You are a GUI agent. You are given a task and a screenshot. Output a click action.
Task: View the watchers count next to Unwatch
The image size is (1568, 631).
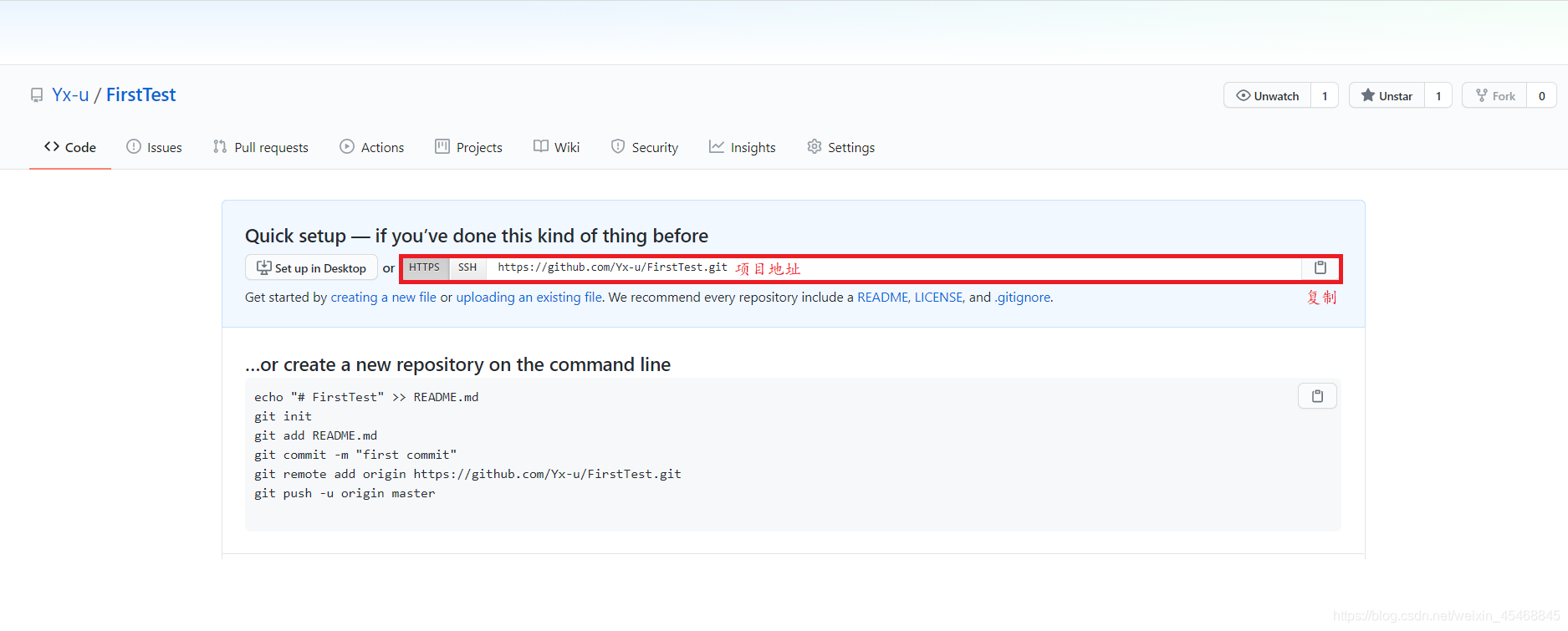point(1325,95)
